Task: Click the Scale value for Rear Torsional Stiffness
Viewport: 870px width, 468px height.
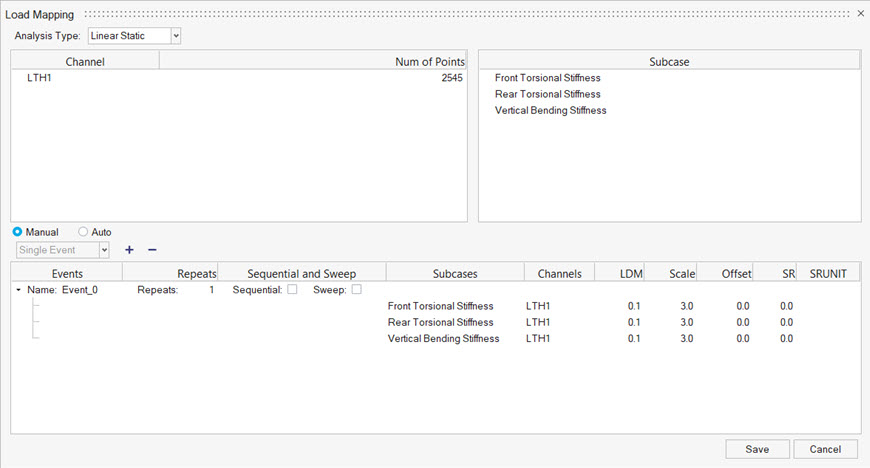Action: 686,322
